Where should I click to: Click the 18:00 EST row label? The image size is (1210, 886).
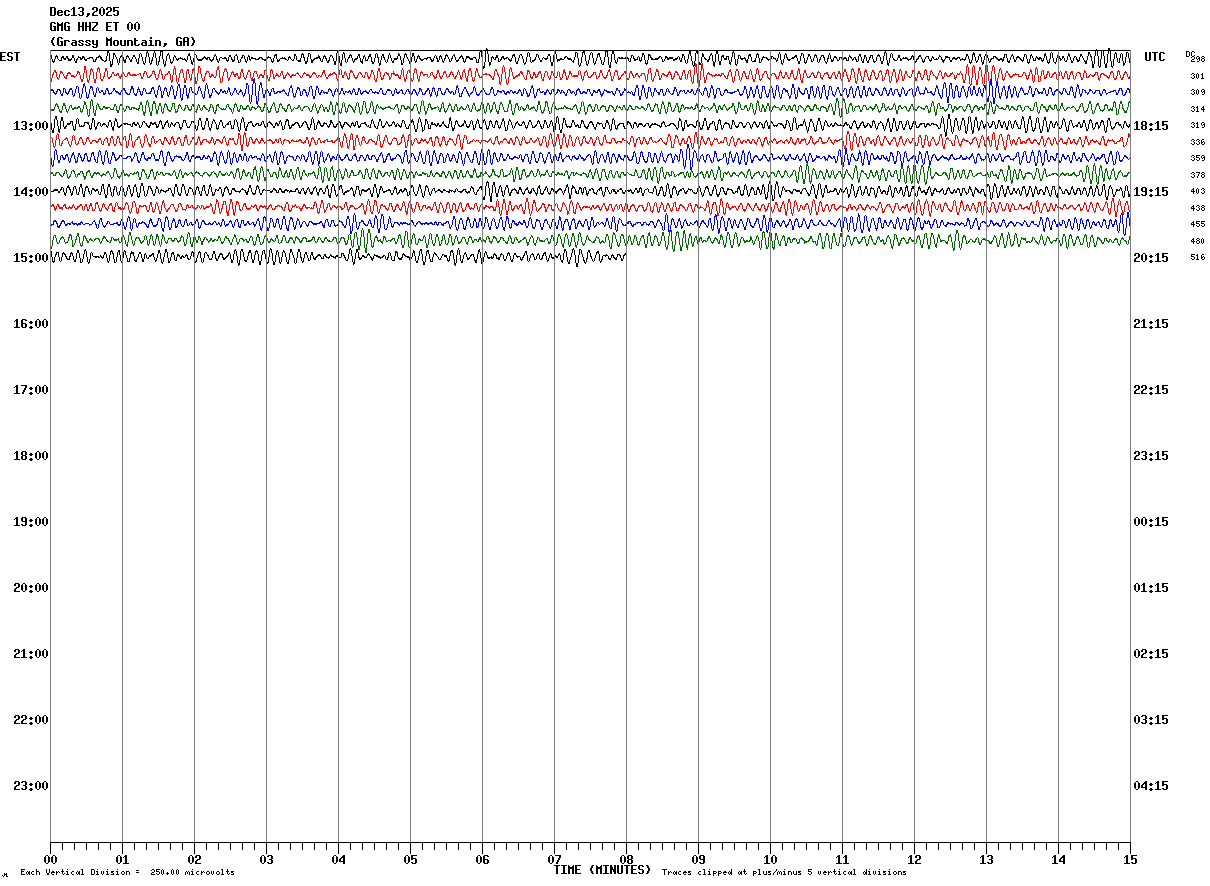(31, 456)
